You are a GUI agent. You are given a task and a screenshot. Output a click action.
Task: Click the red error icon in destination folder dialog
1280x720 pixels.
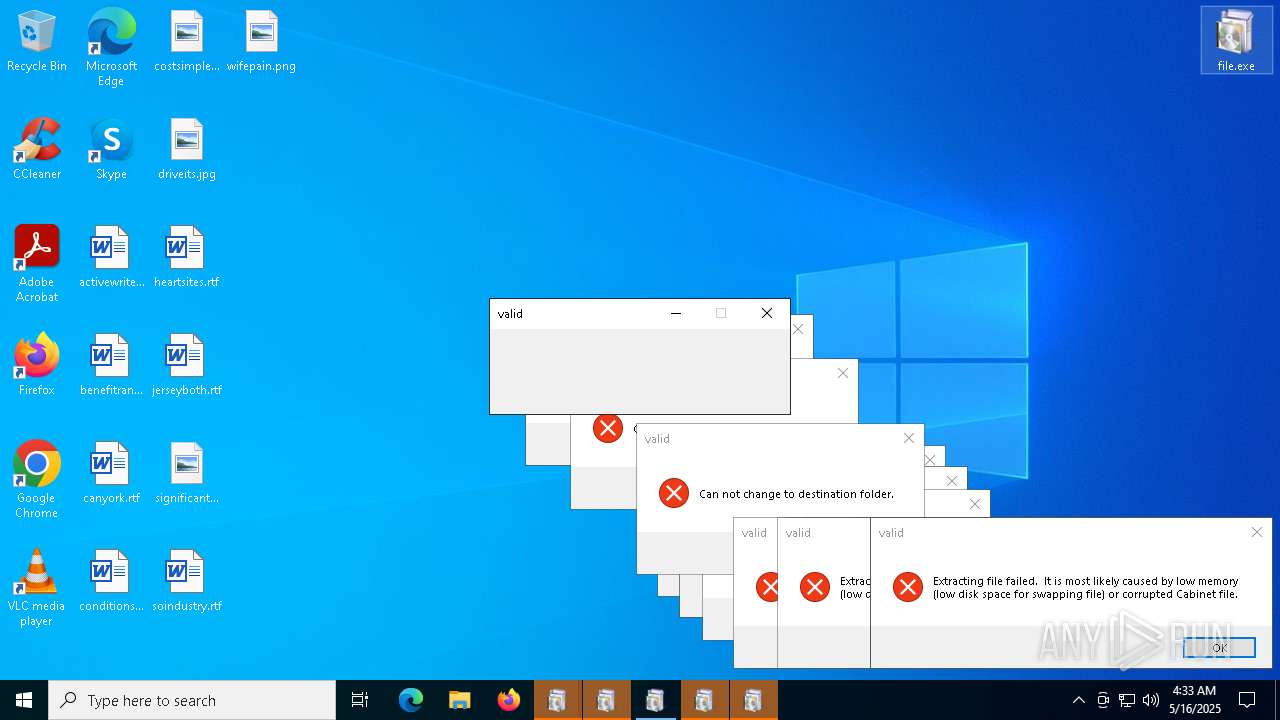point(674,493)
